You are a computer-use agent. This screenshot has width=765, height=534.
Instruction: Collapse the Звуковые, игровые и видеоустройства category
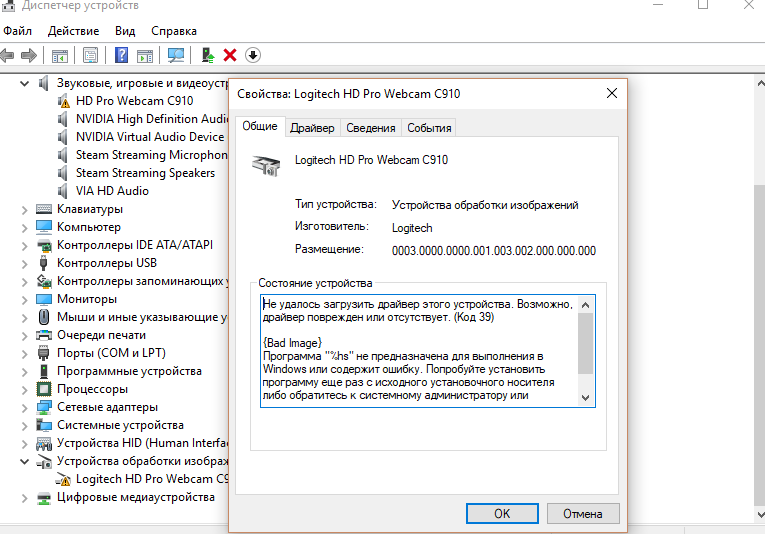[x=24, y=83]
